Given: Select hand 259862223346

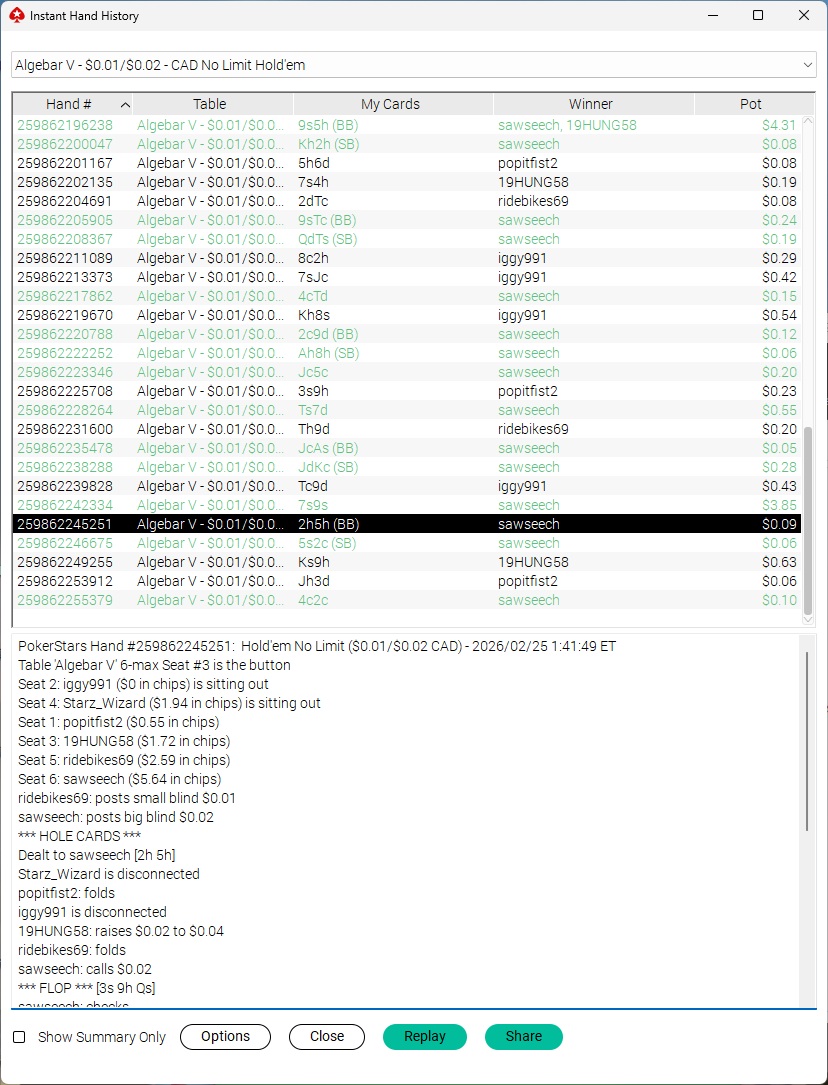Looking at the screenshot, I should pyautogui.click(x=407, y=372).
